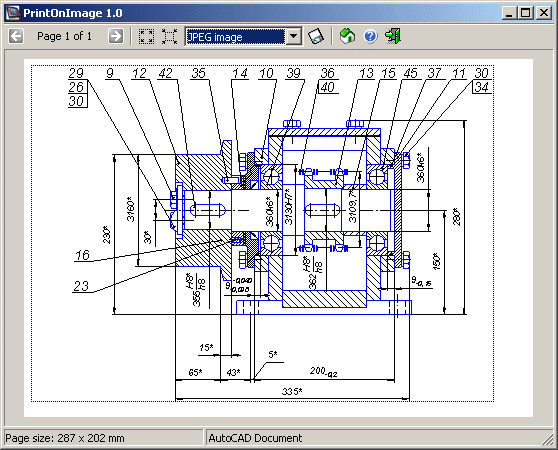
Task: Click the drawing preview image
Action: point(278,238)
